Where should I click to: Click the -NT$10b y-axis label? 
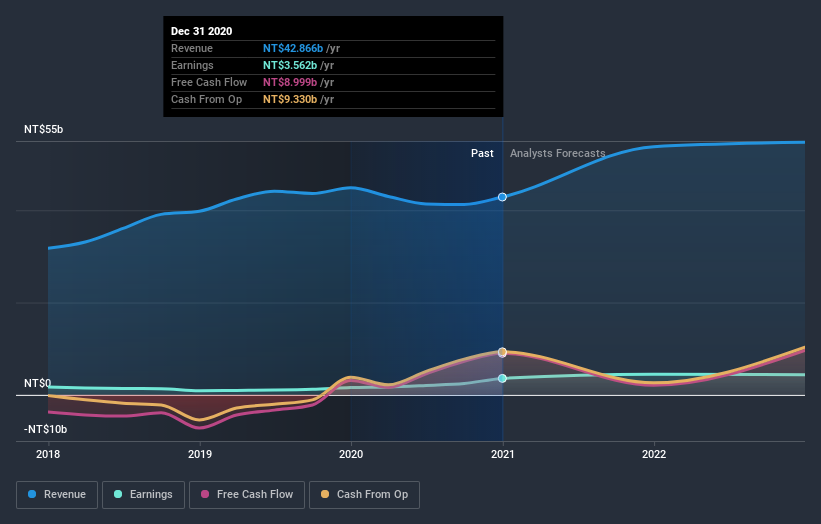click(x=46, y=429)
